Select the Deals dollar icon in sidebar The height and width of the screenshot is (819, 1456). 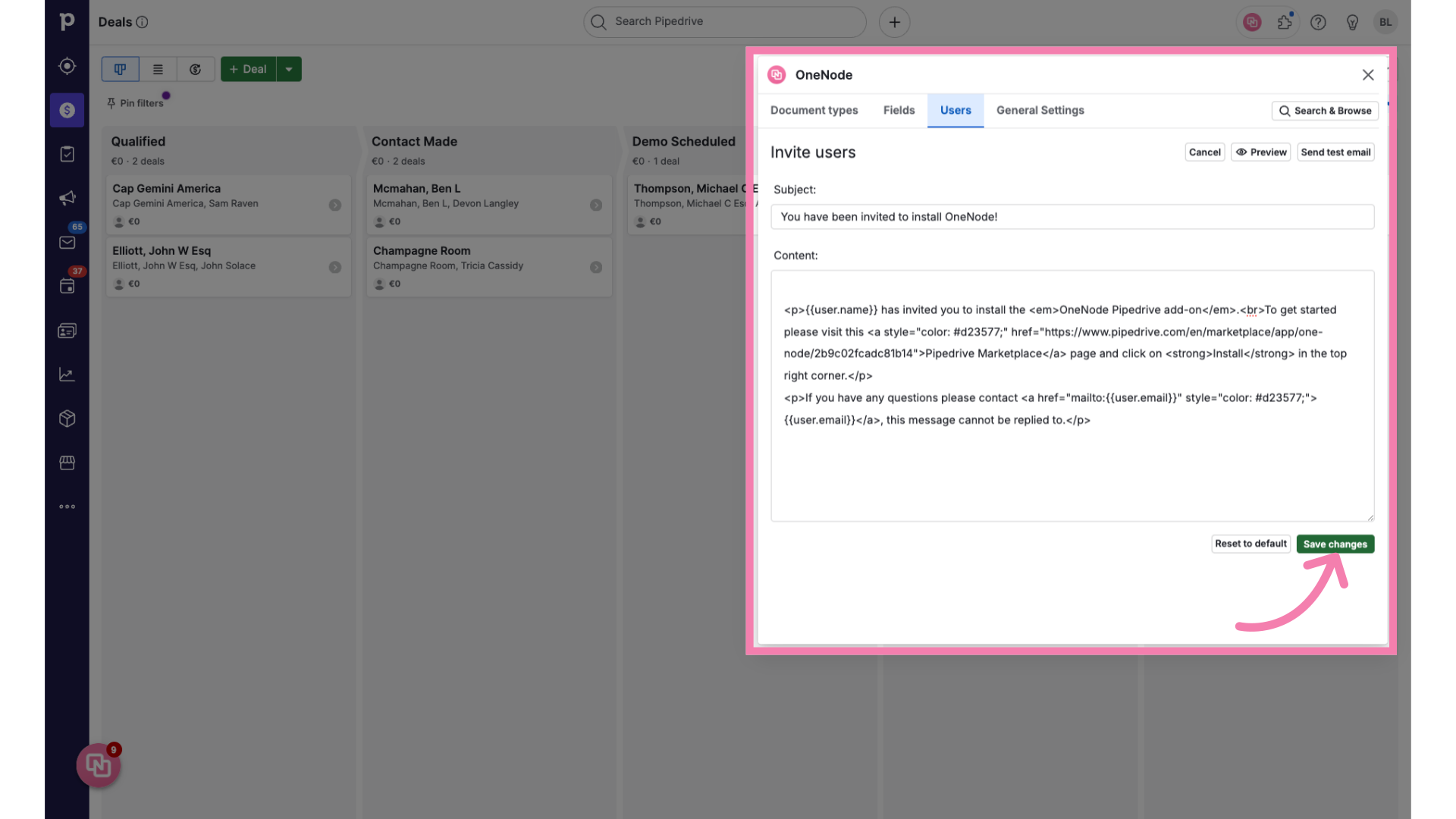click(67, 110)
